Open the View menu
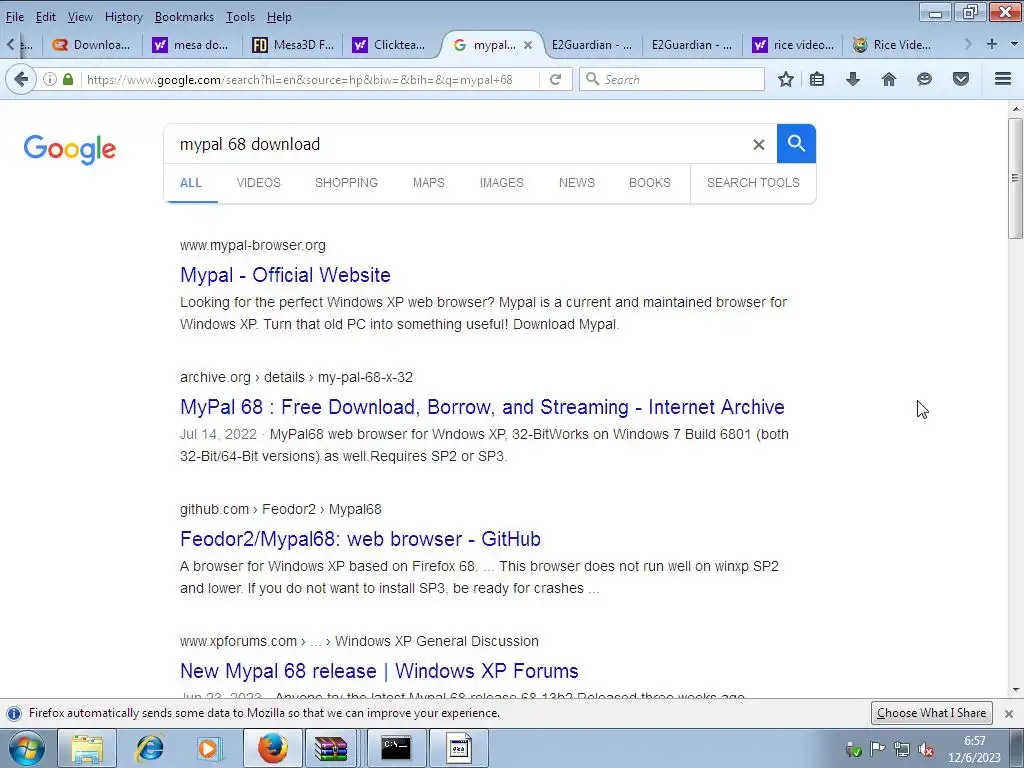Image resolution: width=1024 pixels, height=768 pixels. (80, 17)
